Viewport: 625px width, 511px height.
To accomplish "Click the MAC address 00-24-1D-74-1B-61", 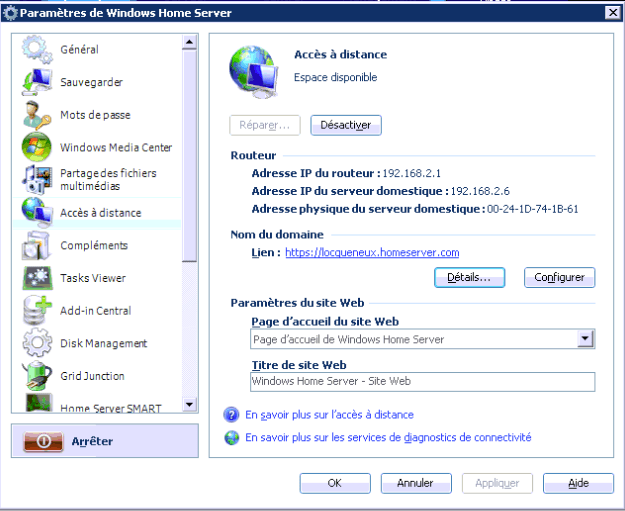I will (533, 209).
